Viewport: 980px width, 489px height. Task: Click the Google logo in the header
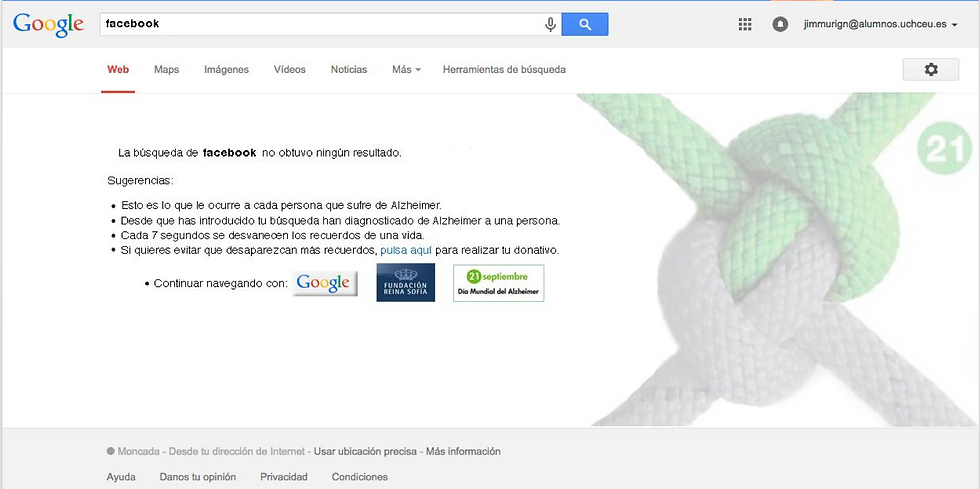click(48, 25)
